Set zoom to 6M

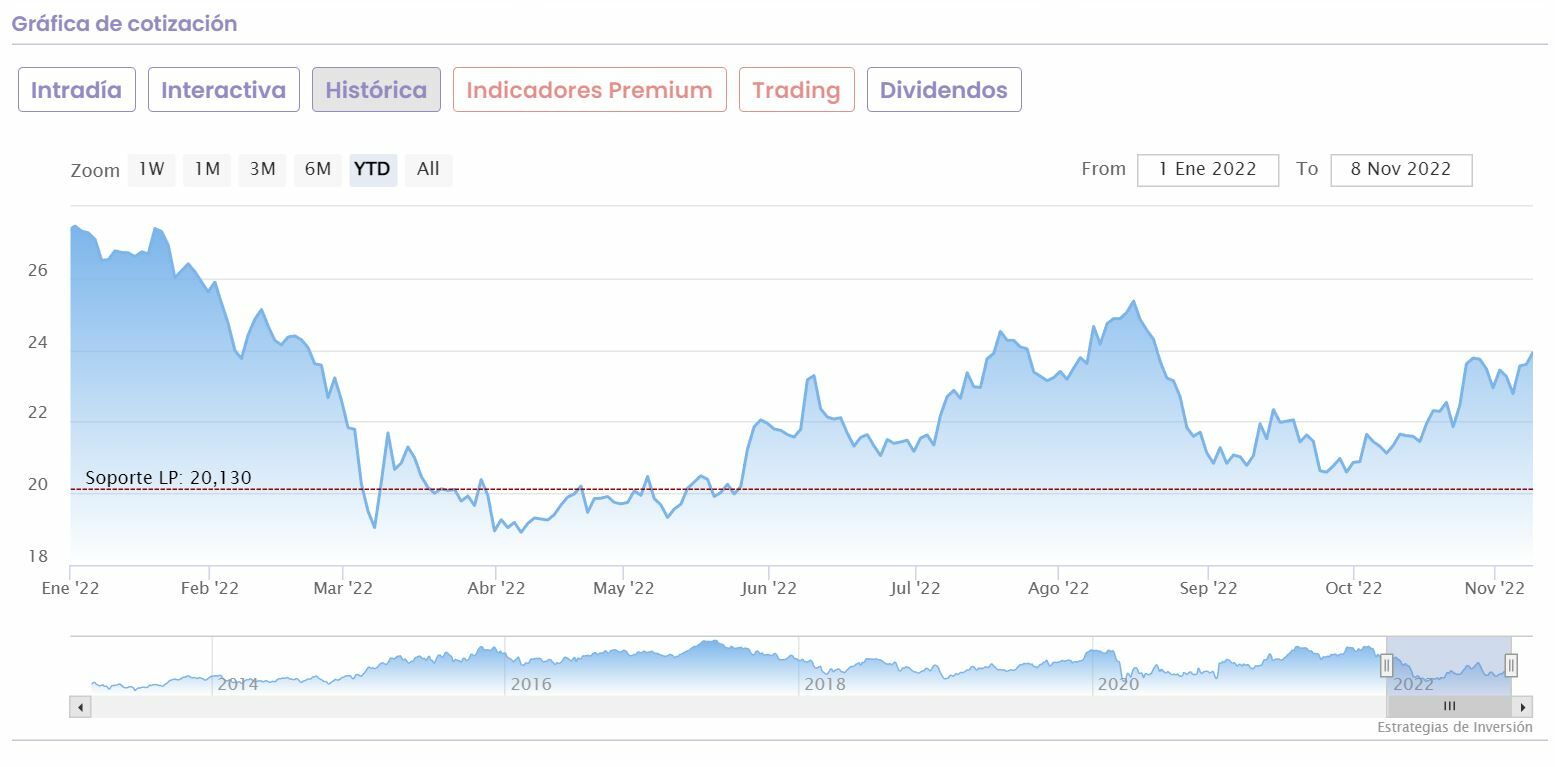coord(318,170)
